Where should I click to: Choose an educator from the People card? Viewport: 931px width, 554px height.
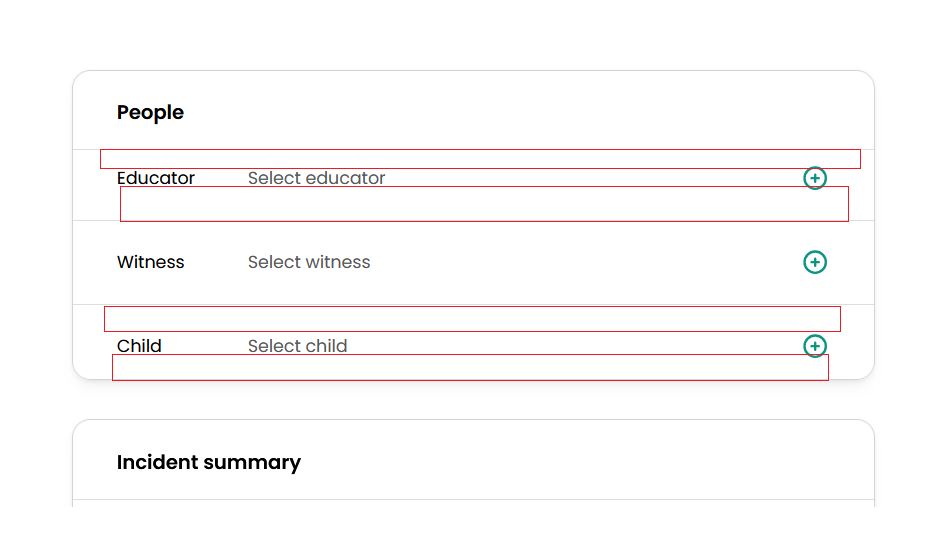point(316,178)
